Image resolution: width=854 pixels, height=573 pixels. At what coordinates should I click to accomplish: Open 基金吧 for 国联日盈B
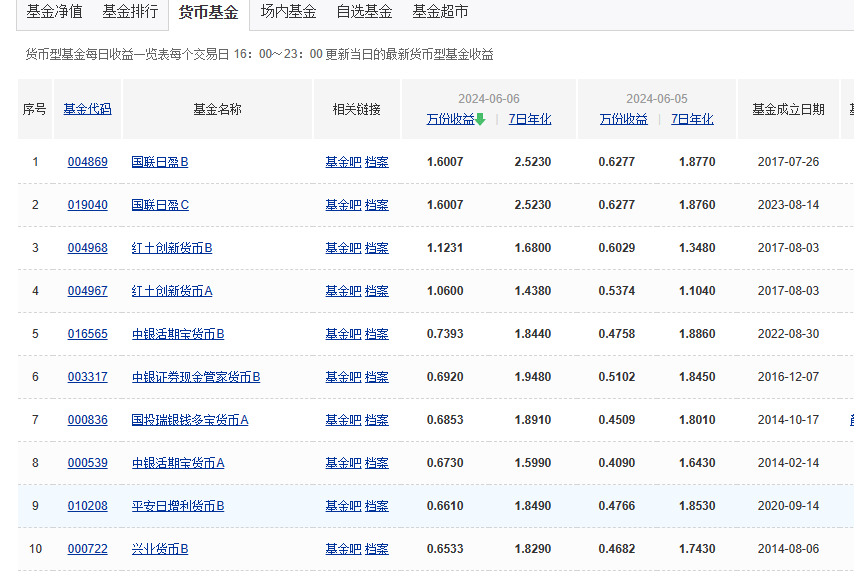coord(343,162)
